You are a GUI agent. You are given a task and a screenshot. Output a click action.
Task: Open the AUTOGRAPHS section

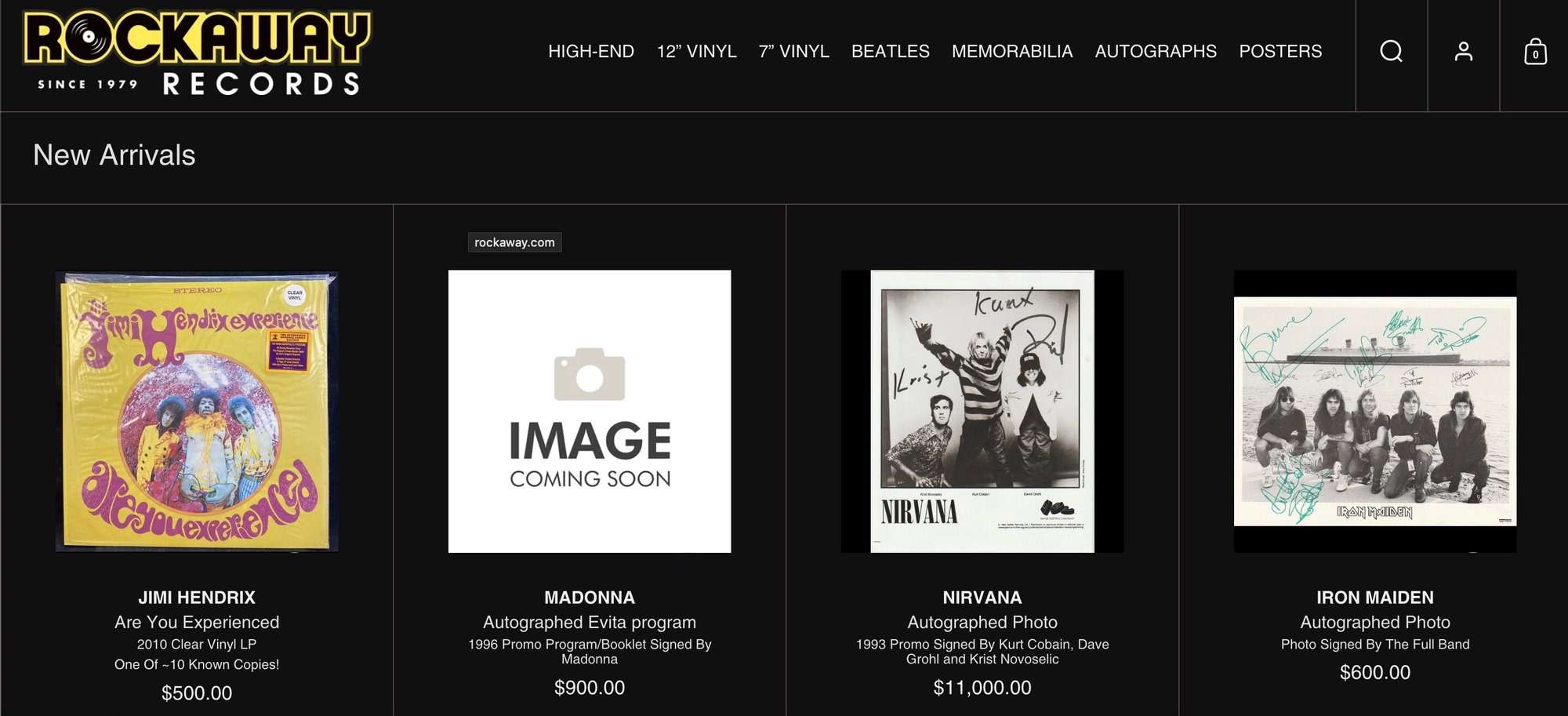tap(1155, 52)
